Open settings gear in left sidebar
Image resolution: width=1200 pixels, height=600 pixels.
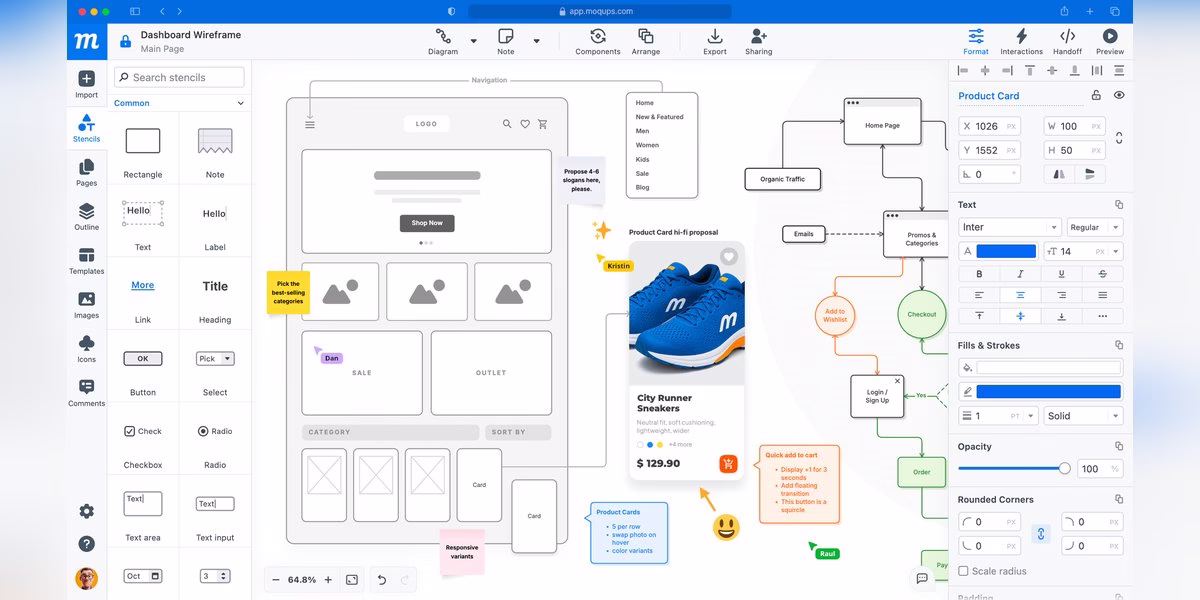tap(87, 511)
